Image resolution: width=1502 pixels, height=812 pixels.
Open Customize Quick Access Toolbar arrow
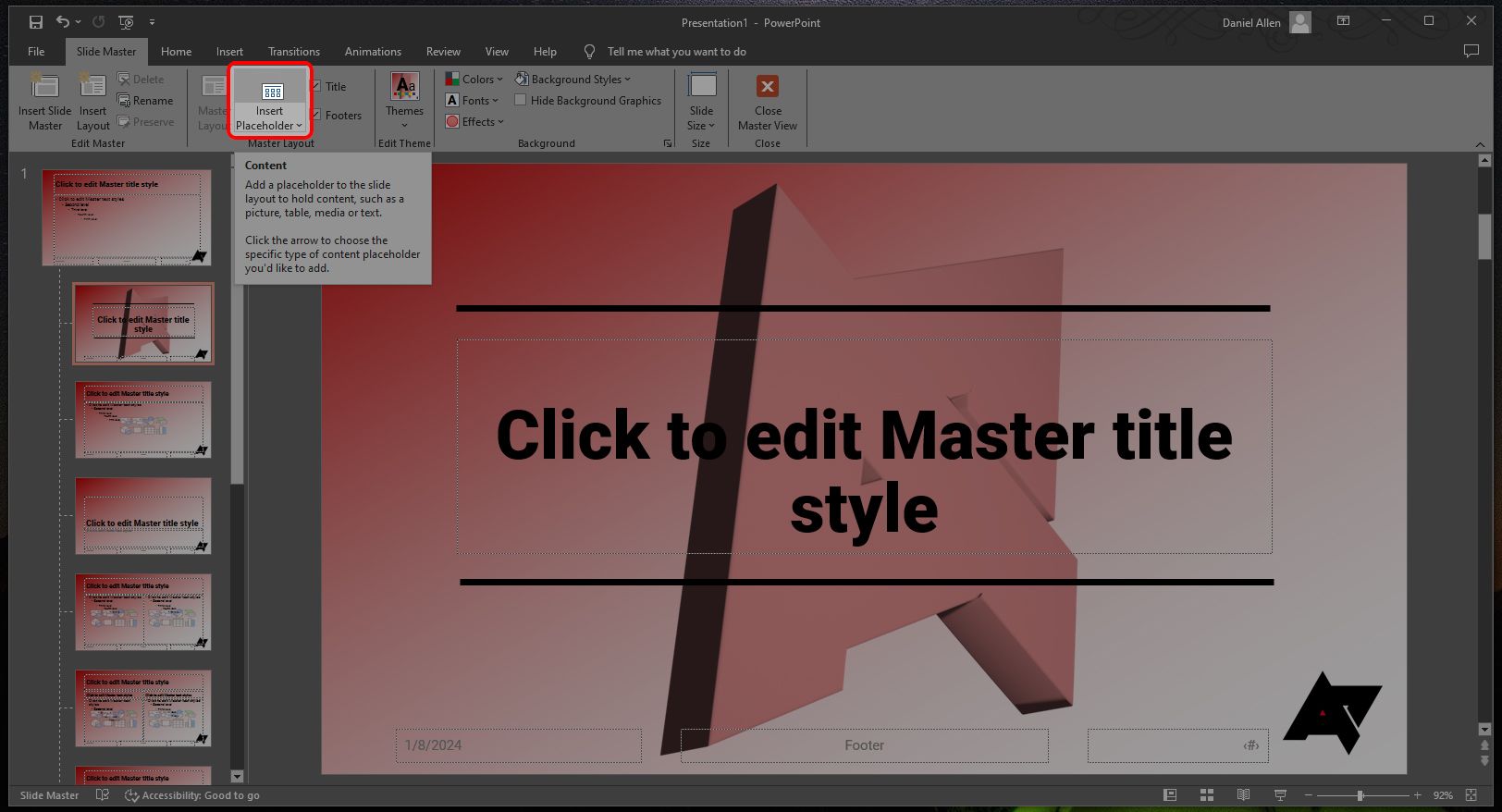click(152, 22)
